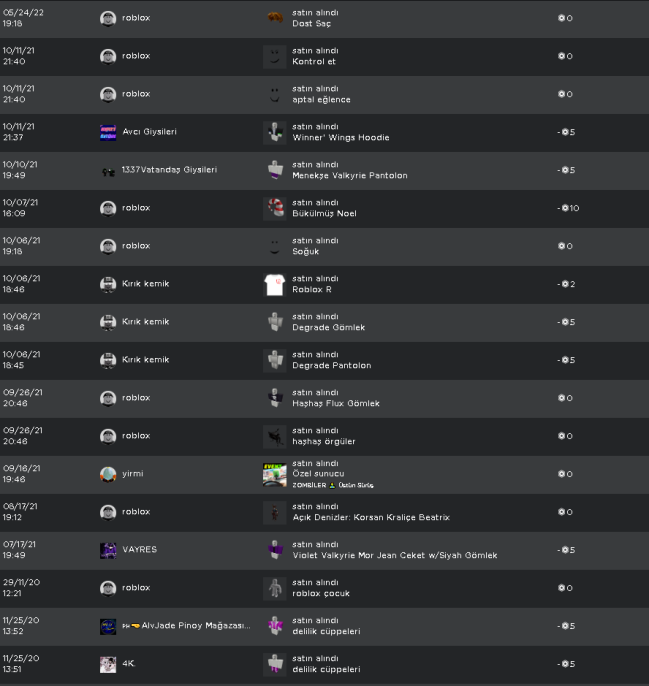Click the Degrade Gömlek item link
The height and width of the screenshot is (686, 649).
(x=328, y=328)
